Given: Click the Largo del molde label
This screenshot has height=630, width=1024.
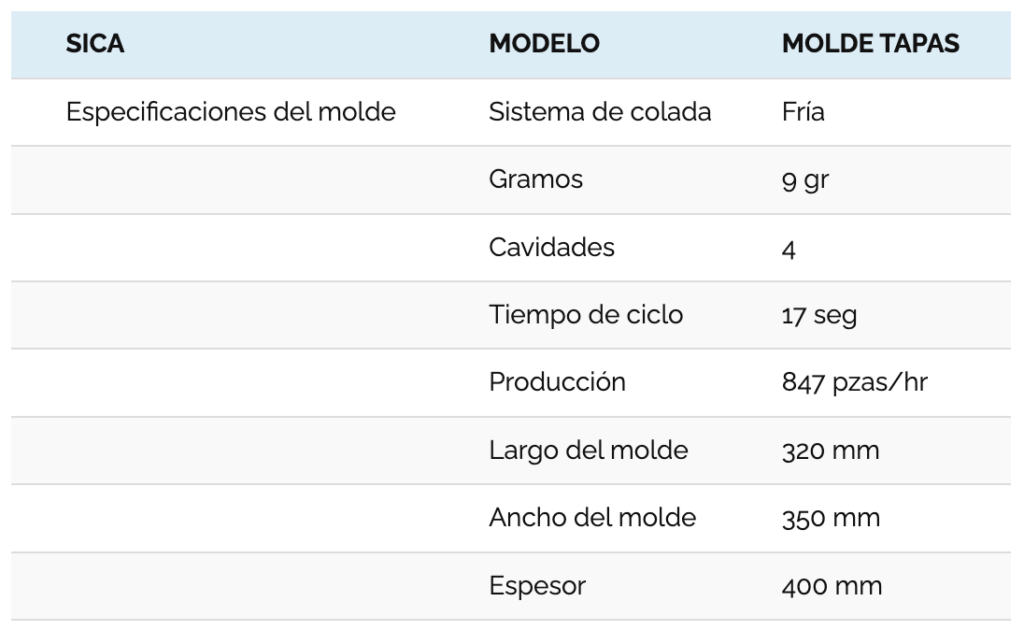Looking at the screenshot, I should (x=588, y=450).
